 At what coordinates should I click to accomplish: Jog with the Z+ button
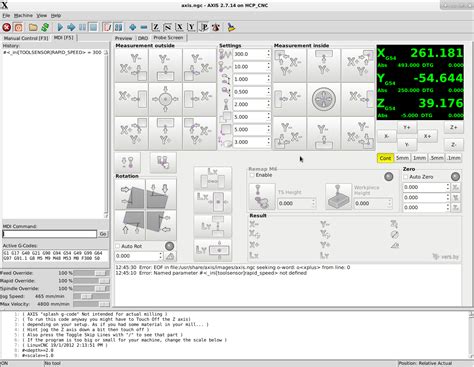click(454, 127)
